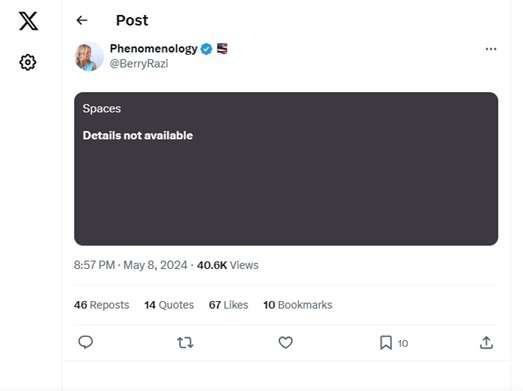The width and height of the screenshot is (523, 391).
Task: View the 46 Reposts list
Action: coord(101,305)
